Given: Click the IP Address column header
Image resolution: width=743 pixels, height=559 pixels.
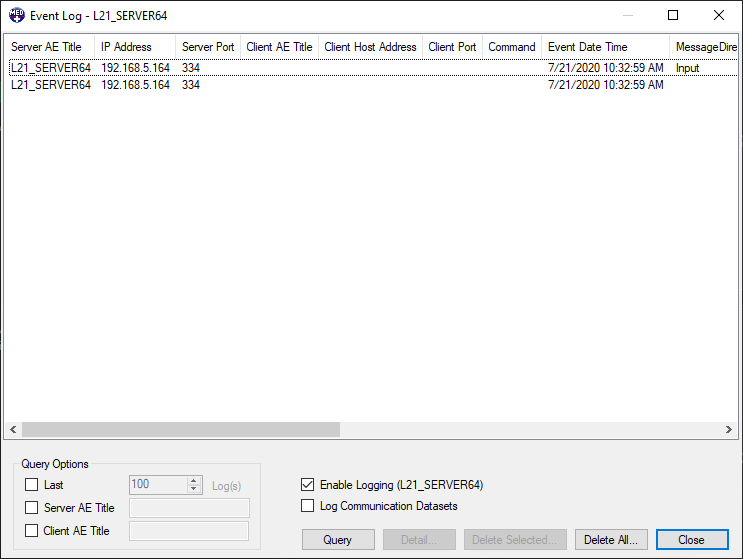Looking at the screenshot, I should tap(127, 47).
